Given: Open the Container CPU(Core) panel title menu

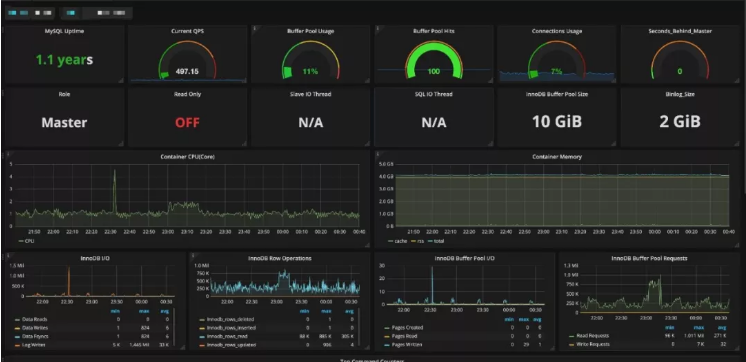Looking at the screenshot, I should pyautogui.click(x=187, y=157).
